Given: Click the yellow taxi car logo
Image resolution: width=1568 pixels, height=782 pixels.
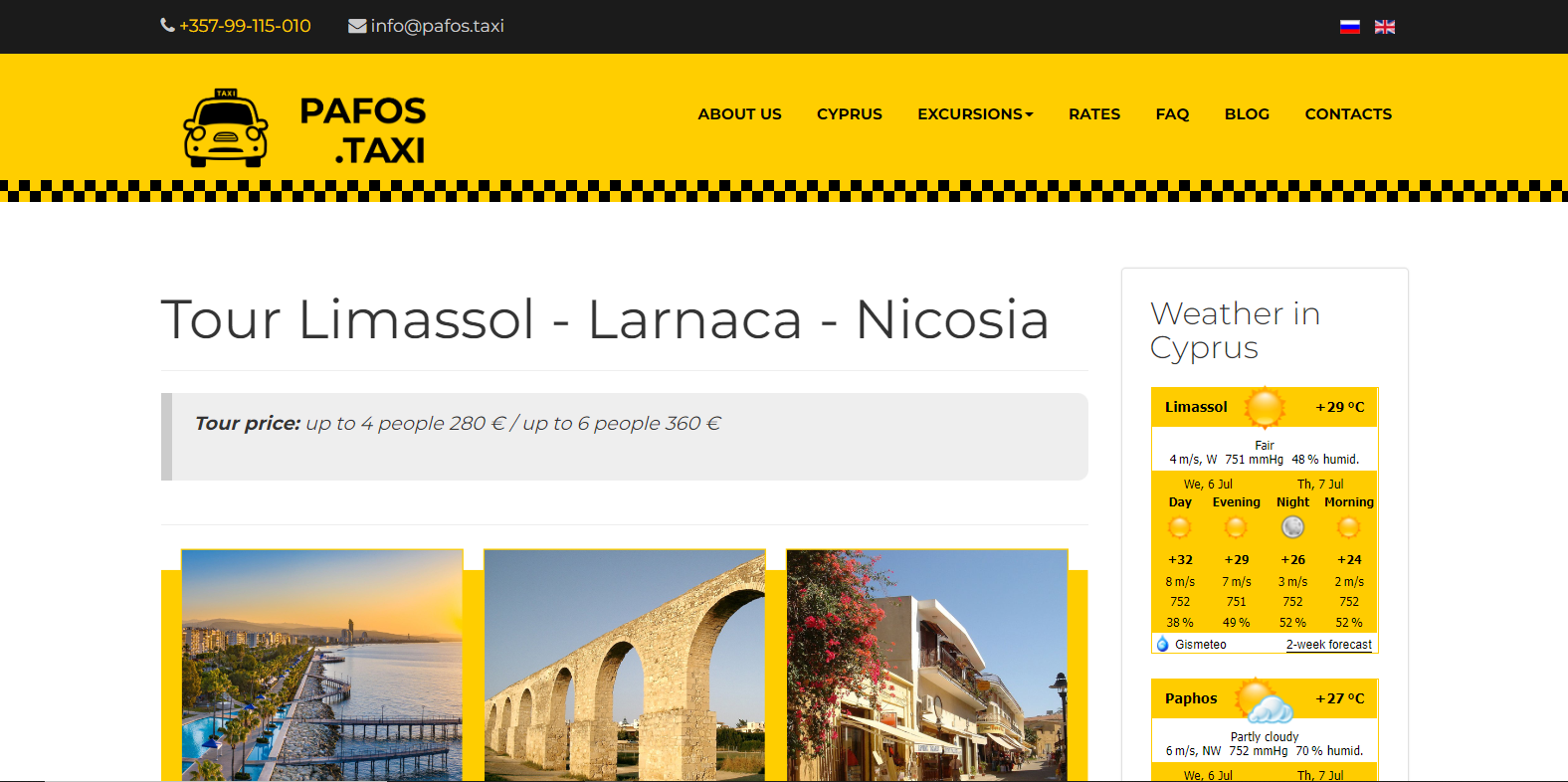Looking at the screenshot, I should tap(226, 128).
